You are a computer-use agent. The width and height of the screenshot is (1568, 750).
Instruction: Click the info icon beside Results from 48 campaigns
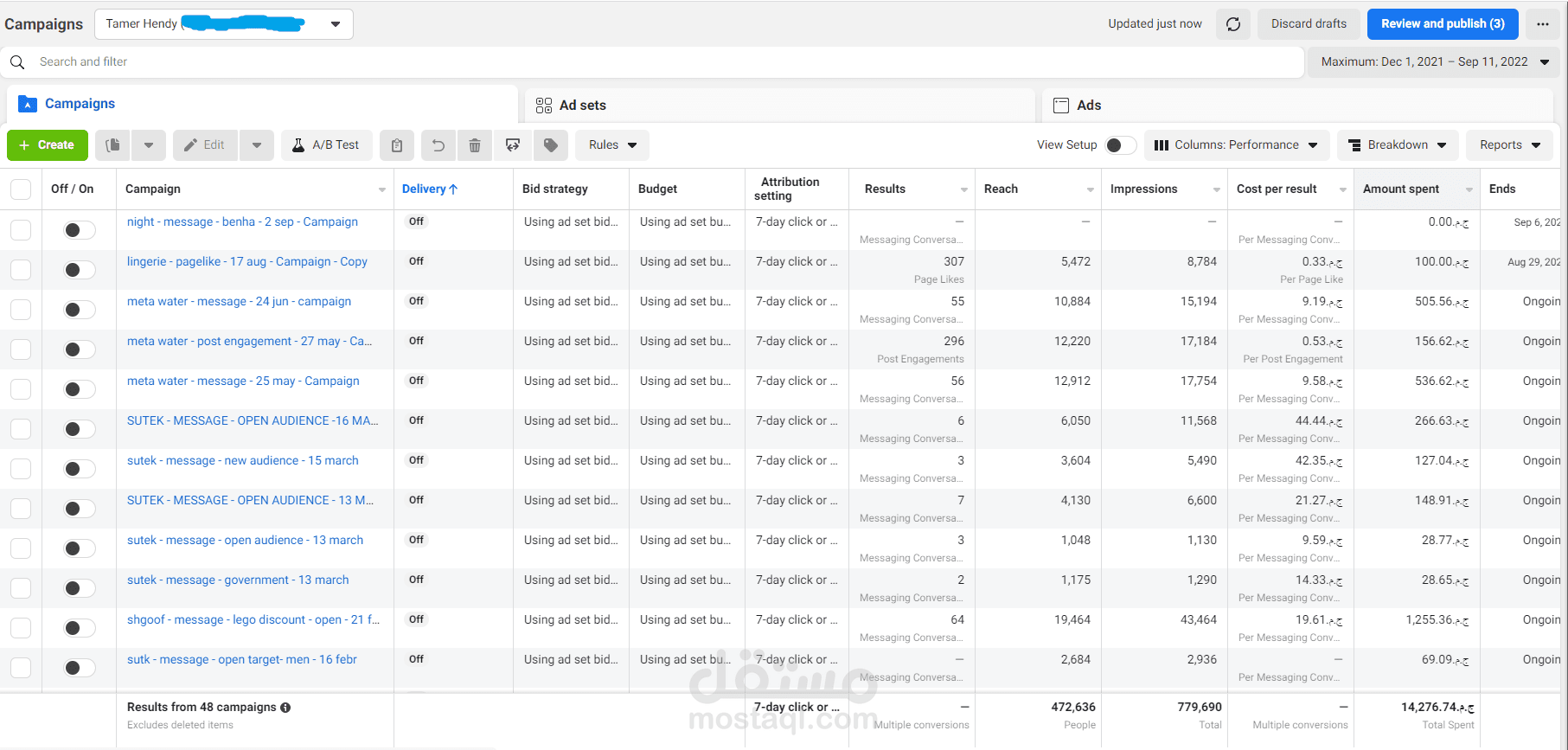pyautogui.click(x=285, y=708)
